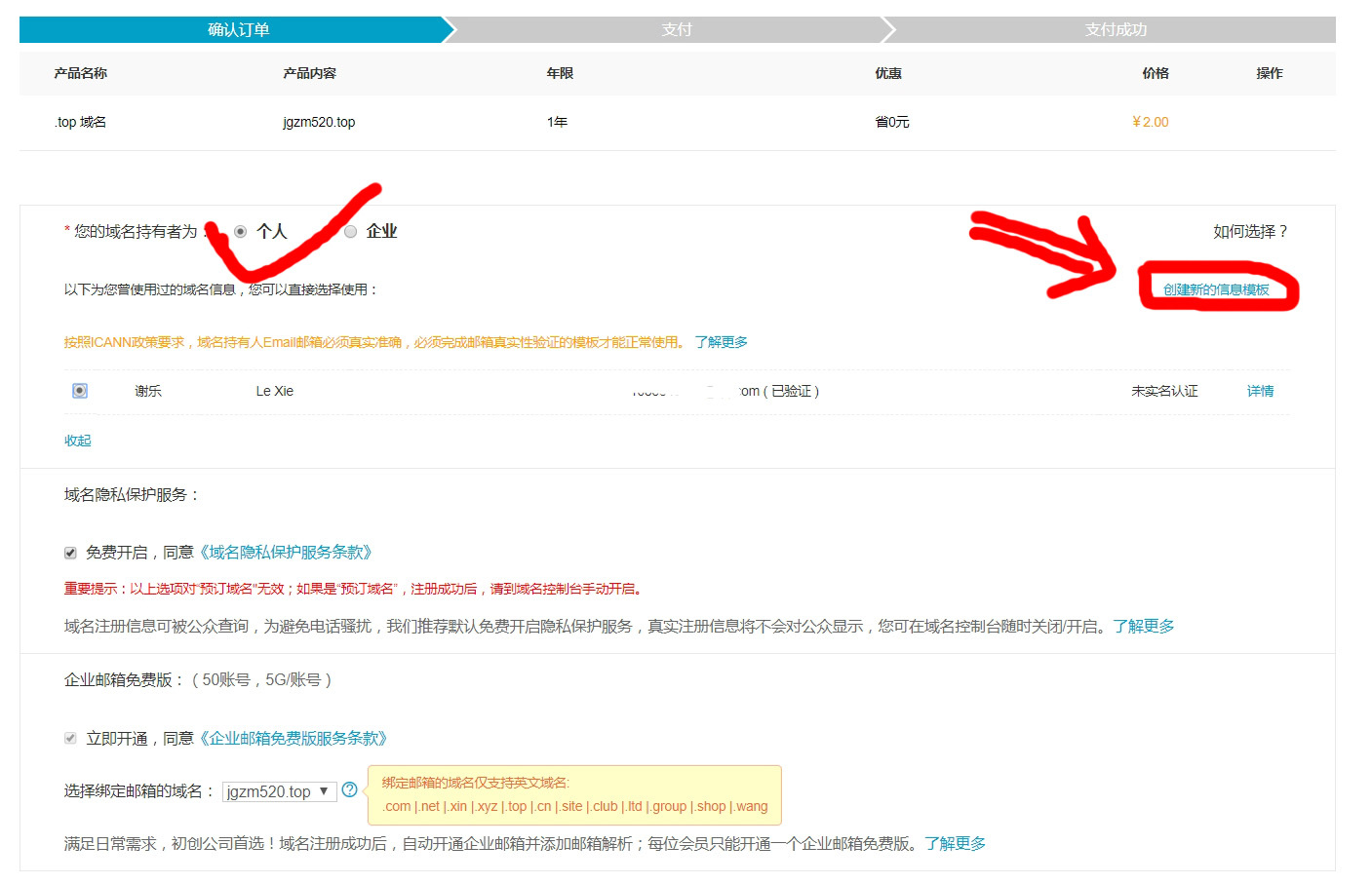1372x884 pixels.
Task: Collapse the template list via 收起
Action: (x=77, y=441)
